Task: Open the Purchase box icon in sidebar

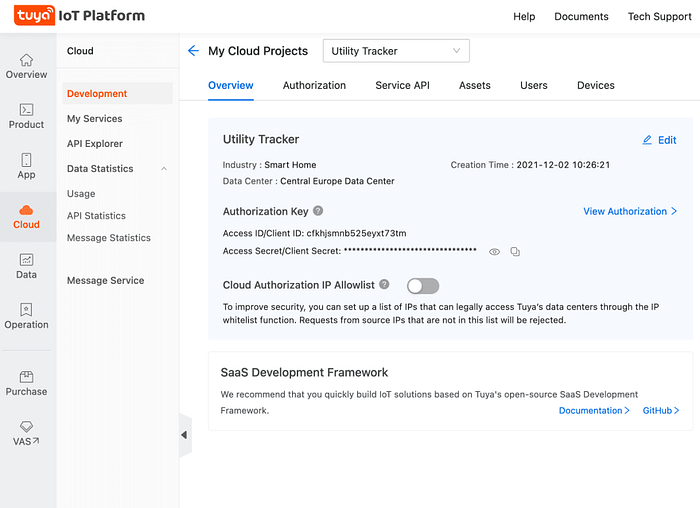Action: 26,377
